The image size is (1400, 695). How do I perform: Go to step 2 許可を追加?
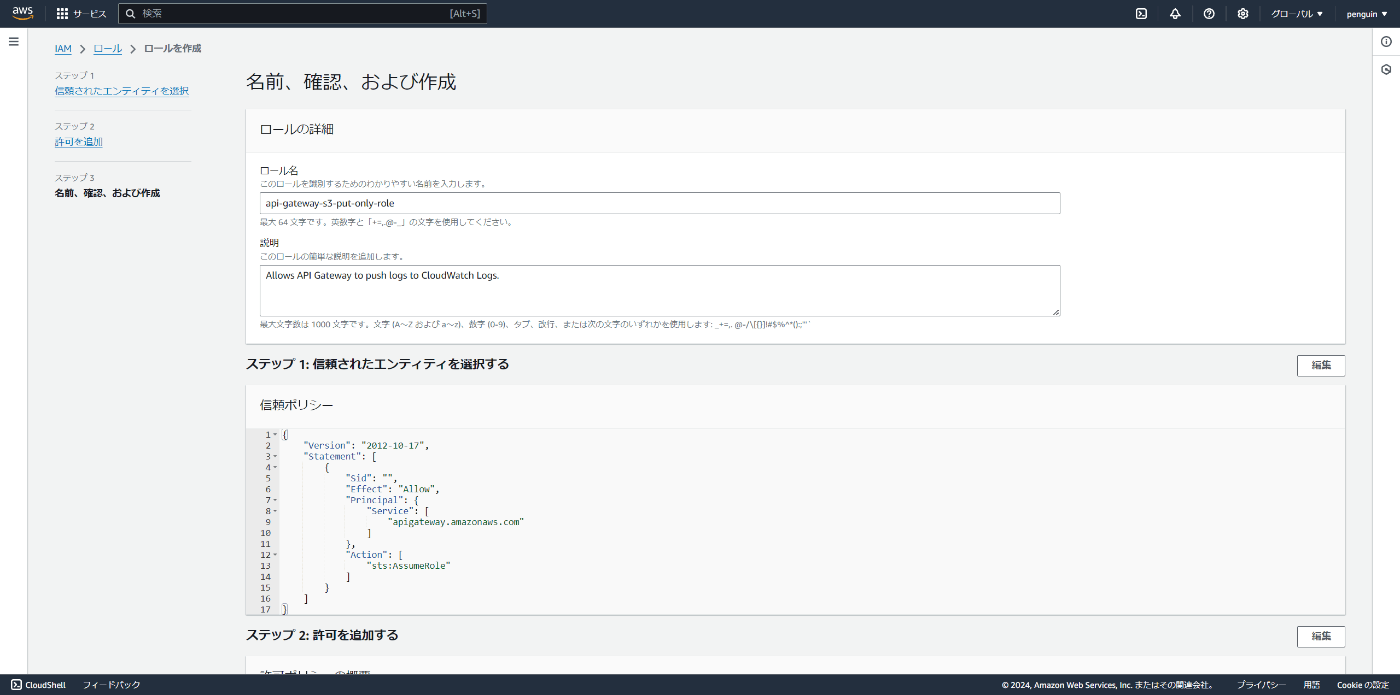78,142
